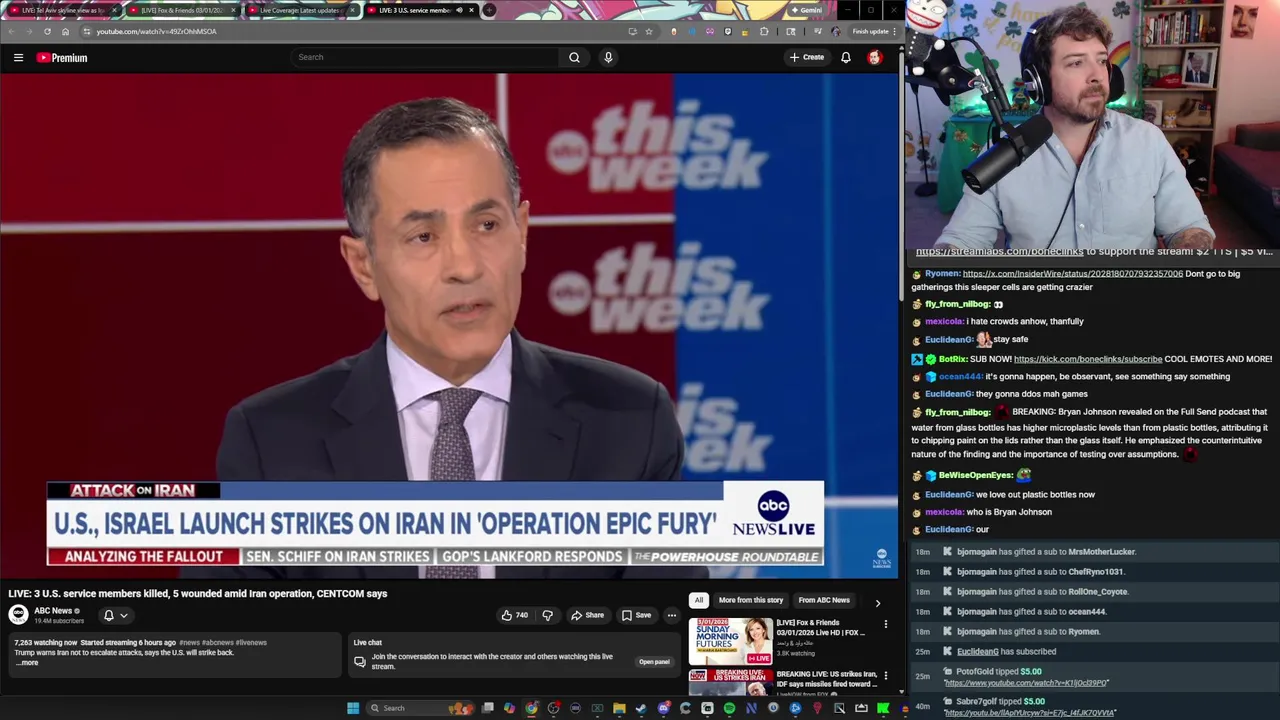The height and width of the screenshot is (720, 1280).
Task: Open options menu for Fox & Friends suggestion
Action: click(x=885, y=624)
